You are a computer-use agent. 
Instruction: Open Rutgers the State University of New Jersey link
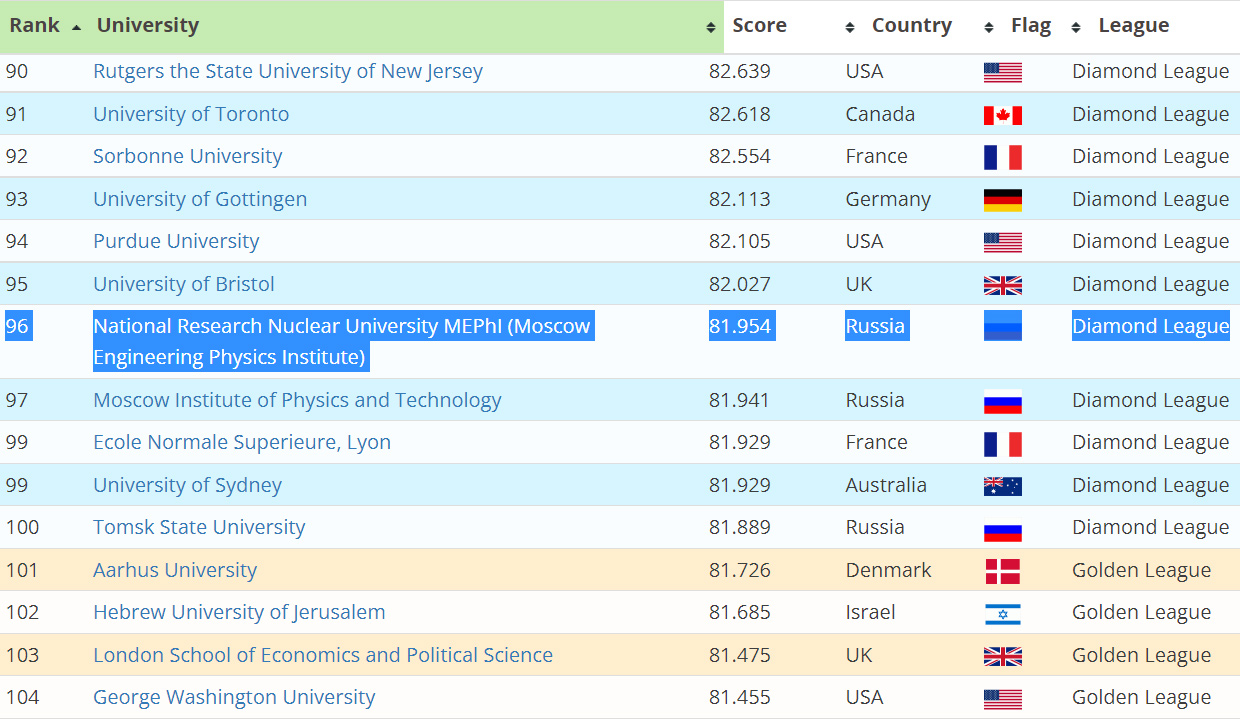click(288, 71)
